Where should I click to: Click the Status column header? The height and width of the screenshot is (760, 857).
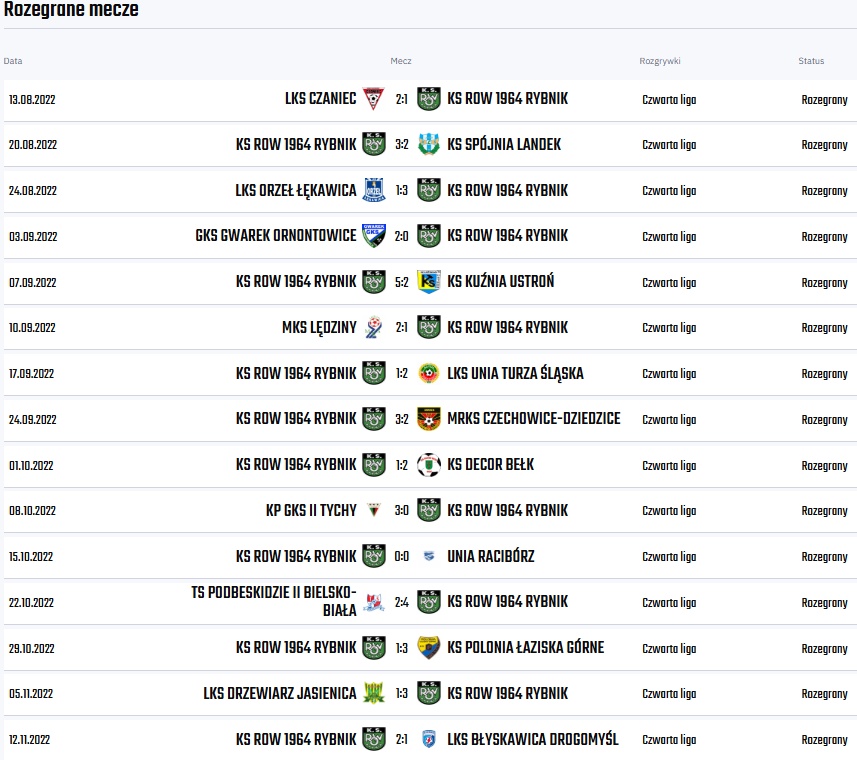811,61
